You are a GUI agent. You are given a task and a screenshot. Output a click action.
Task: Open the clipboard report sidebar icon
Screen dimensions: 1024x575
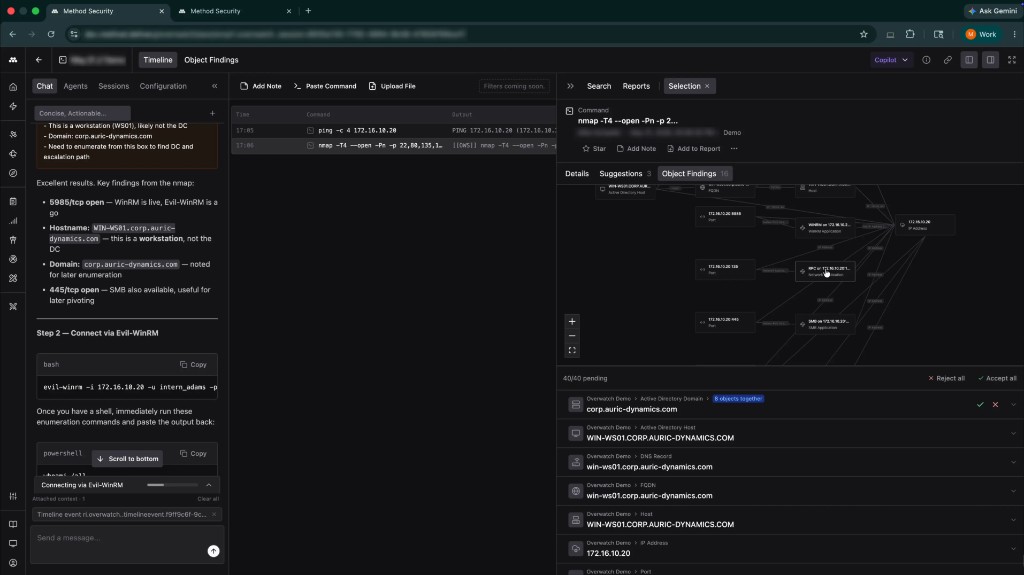click(x=13, y=202)
